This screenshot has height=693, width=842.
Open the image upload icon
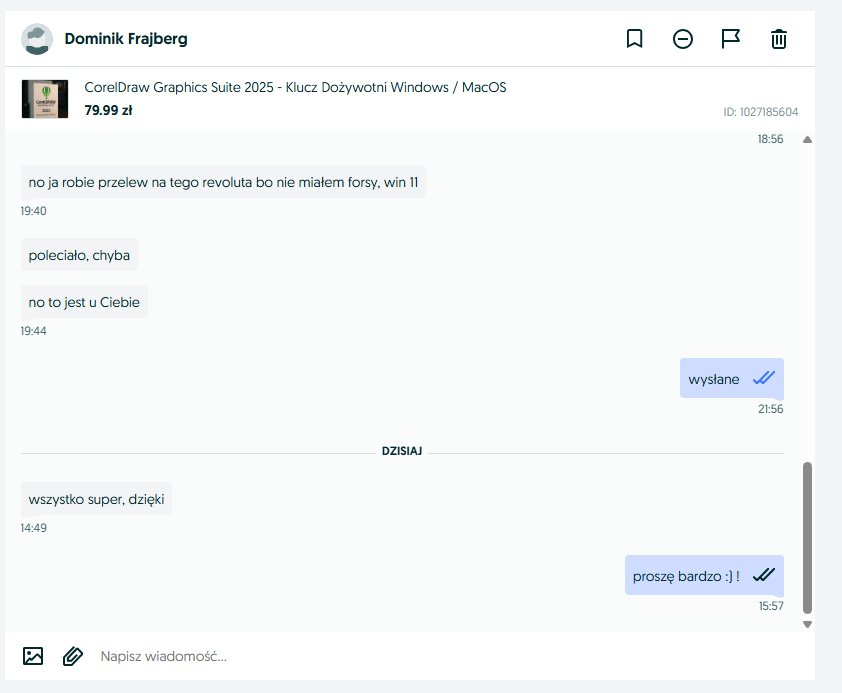tap(33, 656)
